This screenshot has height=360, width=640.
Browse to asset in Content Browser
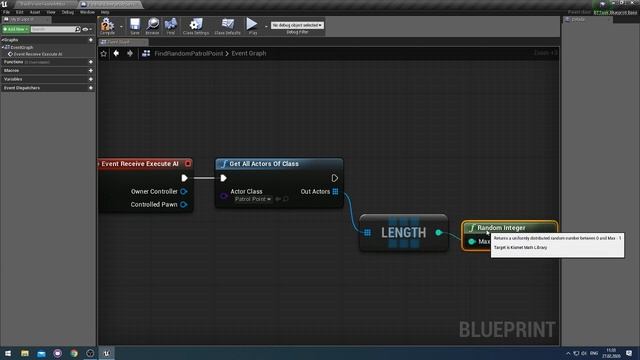pyautogui.click(x=153, y=26)
